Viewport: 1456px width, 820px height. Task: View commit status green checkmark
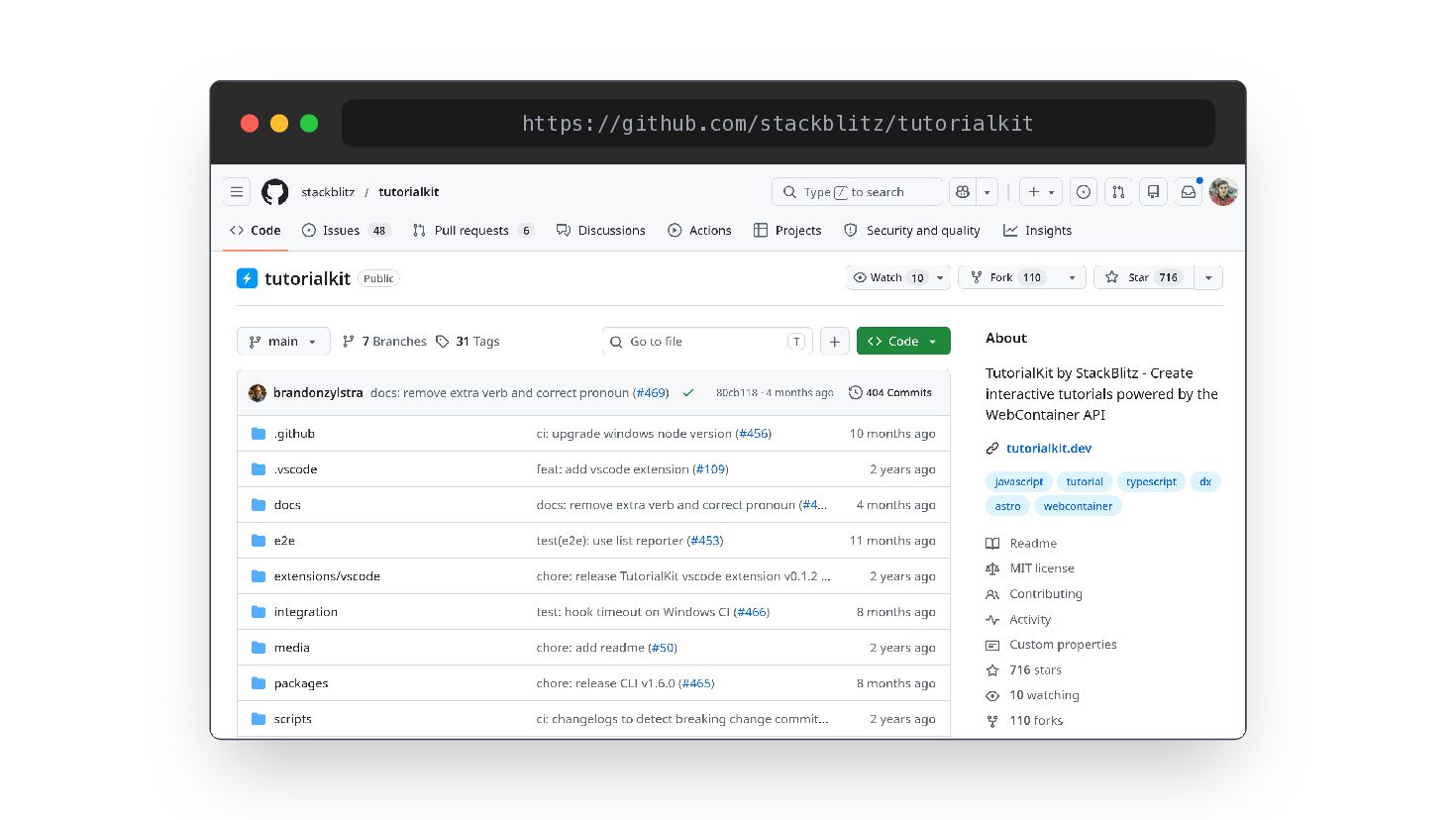click(x=688, y=393)
